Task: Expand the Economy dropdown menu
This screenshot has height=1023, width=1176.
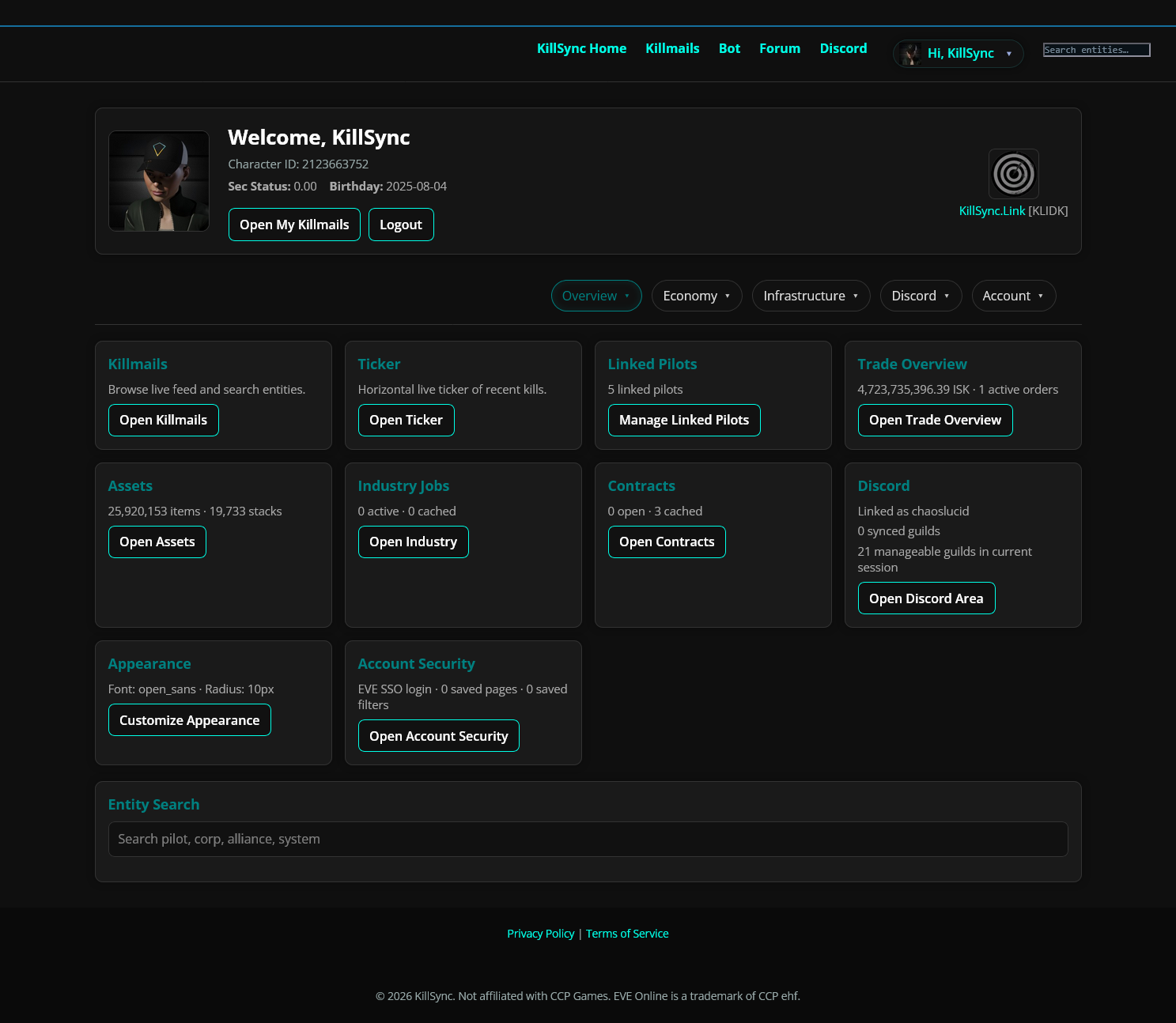Action: click(x=696, y=296)
